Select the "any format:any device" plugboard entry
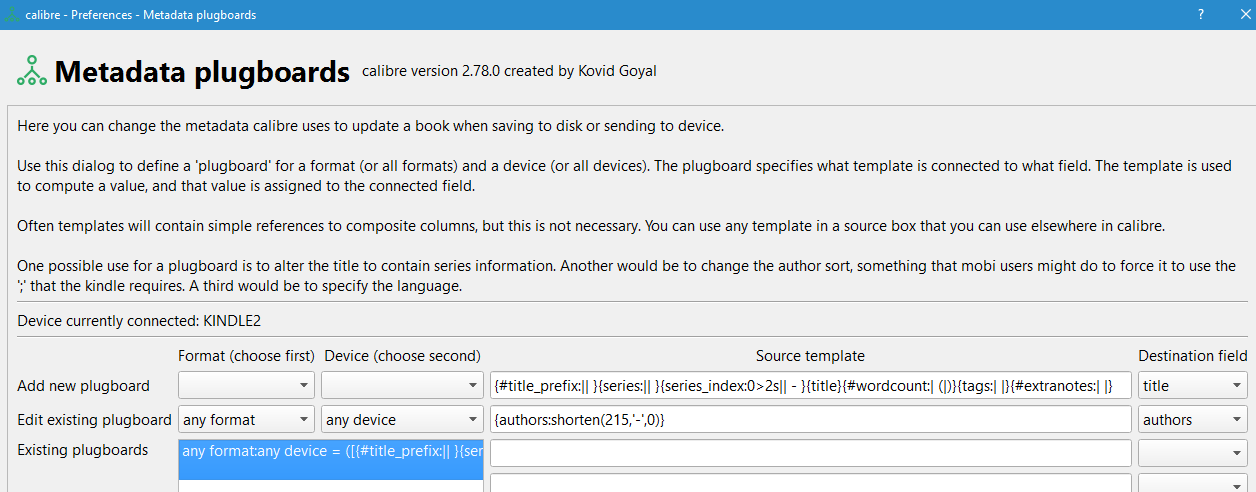 [331, 451]
